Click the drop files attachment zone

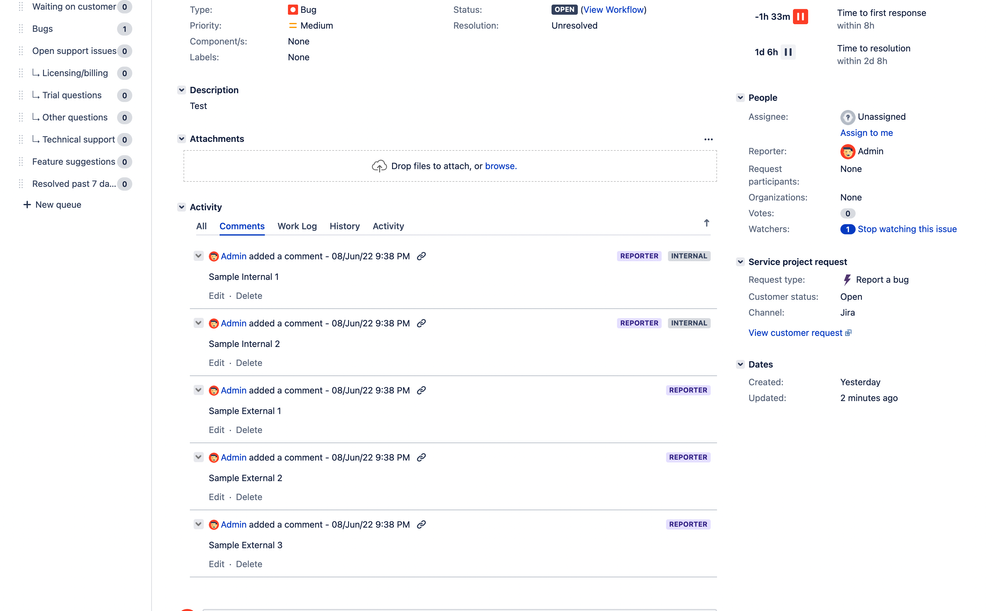coord(450,166)
